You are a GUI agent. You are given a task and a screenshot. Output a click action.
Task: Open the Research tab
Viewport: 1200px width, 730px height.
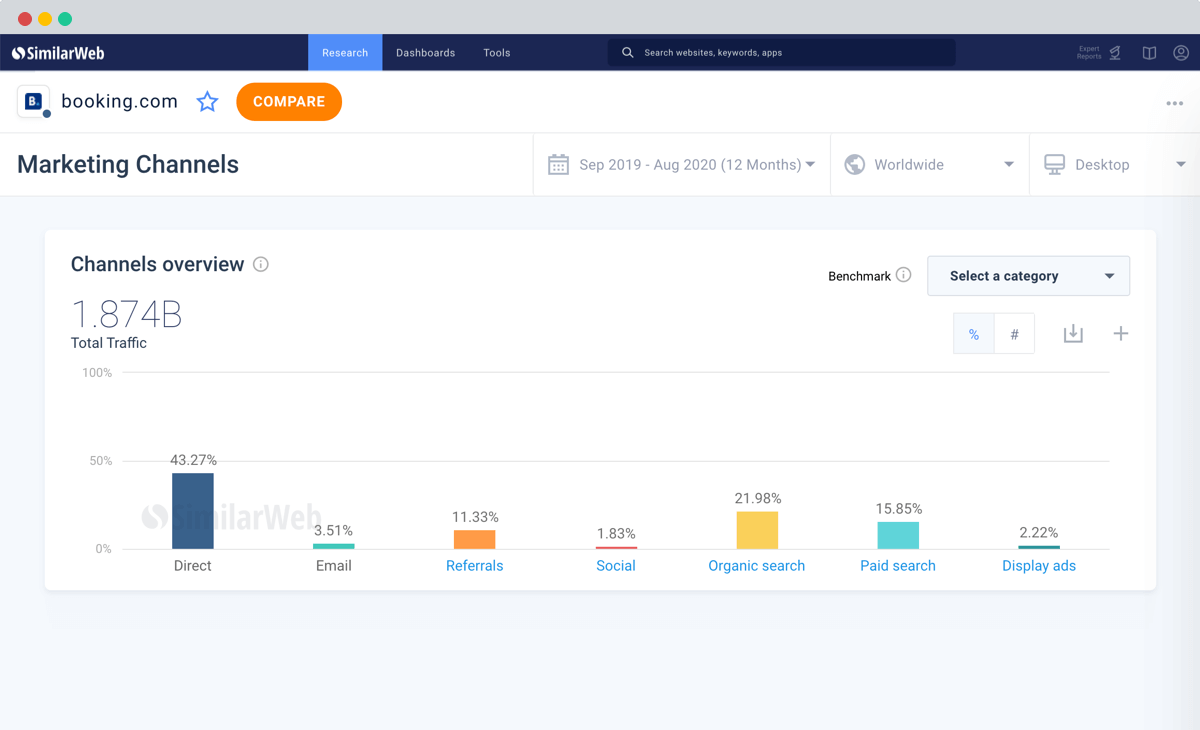tap(345, 53)
